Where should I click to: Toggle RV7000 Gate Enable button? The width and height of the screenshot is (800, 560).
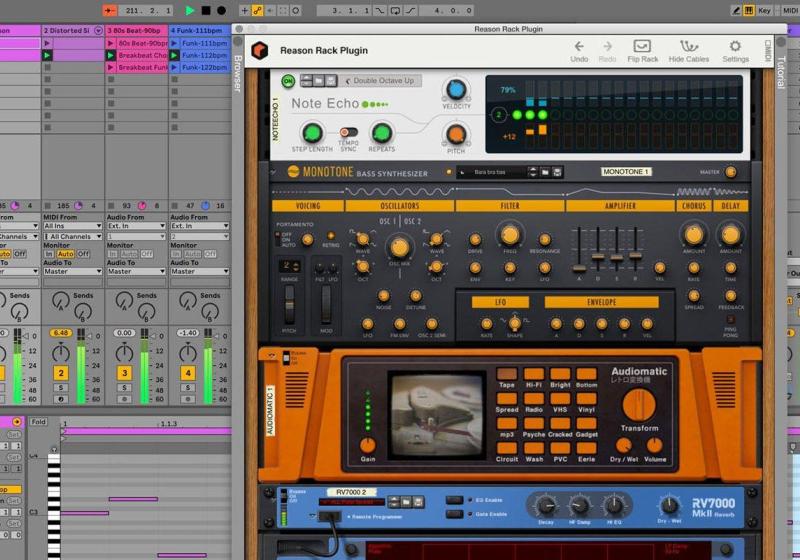(x=454, y=514)
